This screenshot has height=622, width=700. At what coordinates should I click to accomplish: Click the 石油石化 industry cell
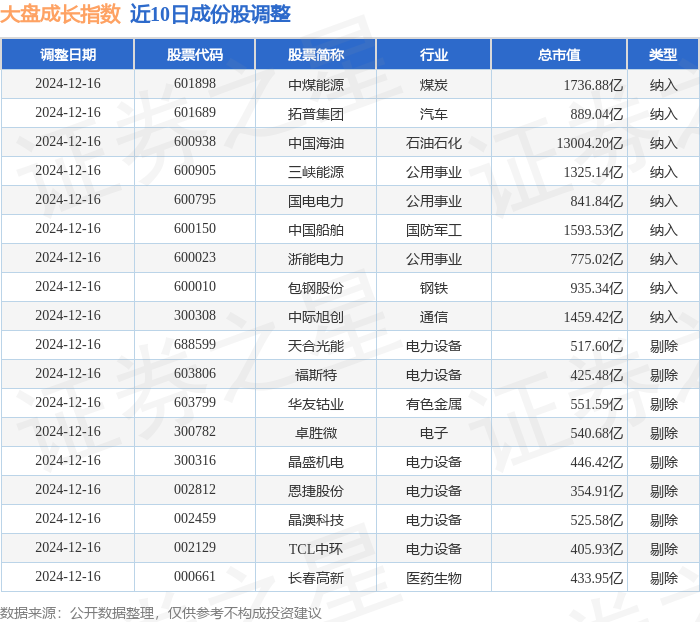point(433,143)
